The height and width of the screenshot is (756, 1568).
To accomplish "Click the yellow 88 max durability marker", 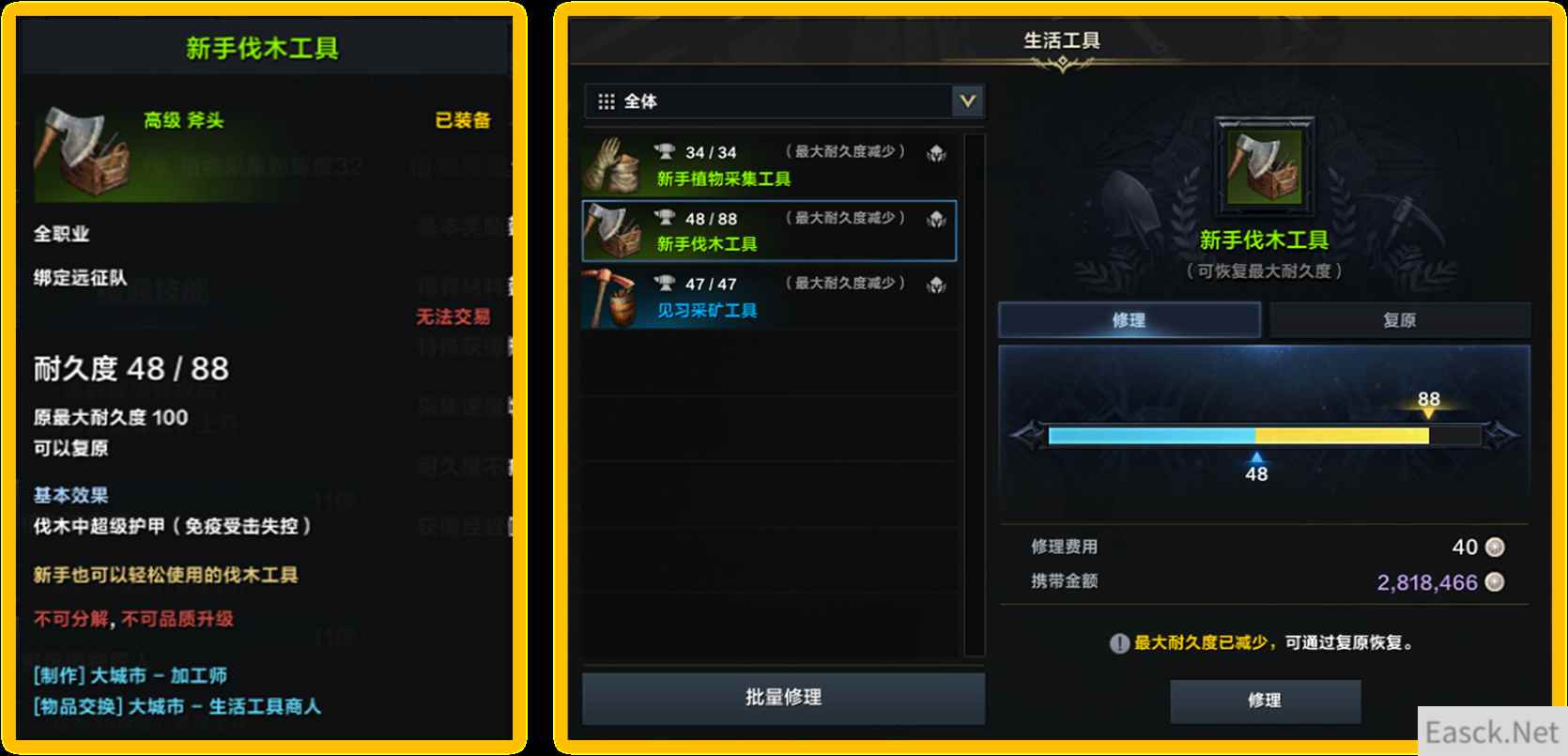I will (1428, 405).
